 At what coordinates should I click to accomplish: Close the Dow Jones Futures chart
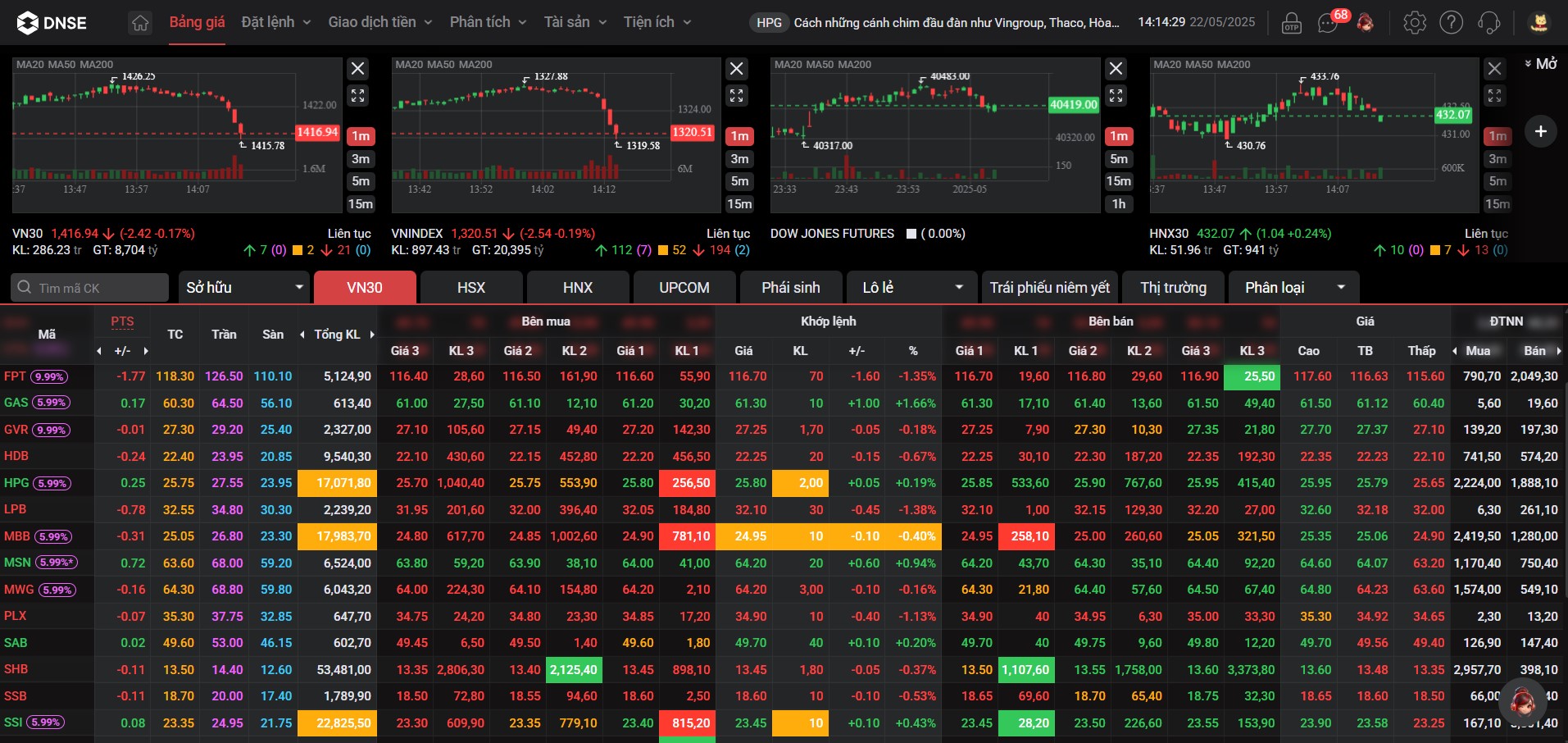[x=1116, y=69]
